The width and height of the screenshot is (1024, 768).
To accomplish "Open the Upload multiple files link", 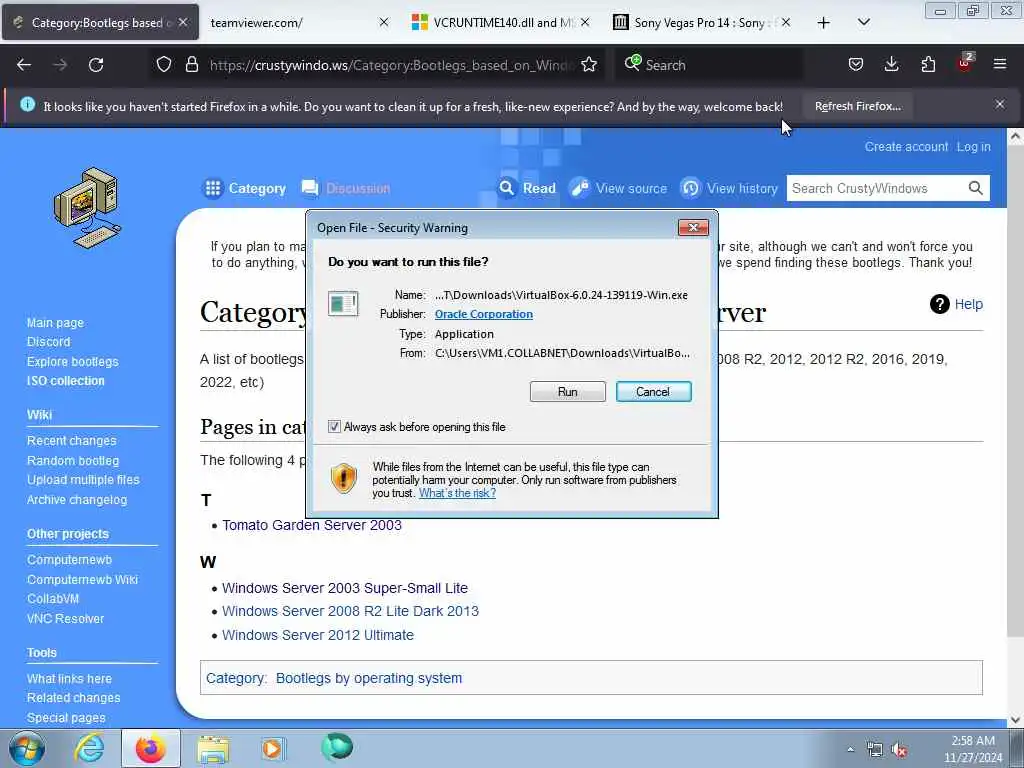I will (83, 479).
